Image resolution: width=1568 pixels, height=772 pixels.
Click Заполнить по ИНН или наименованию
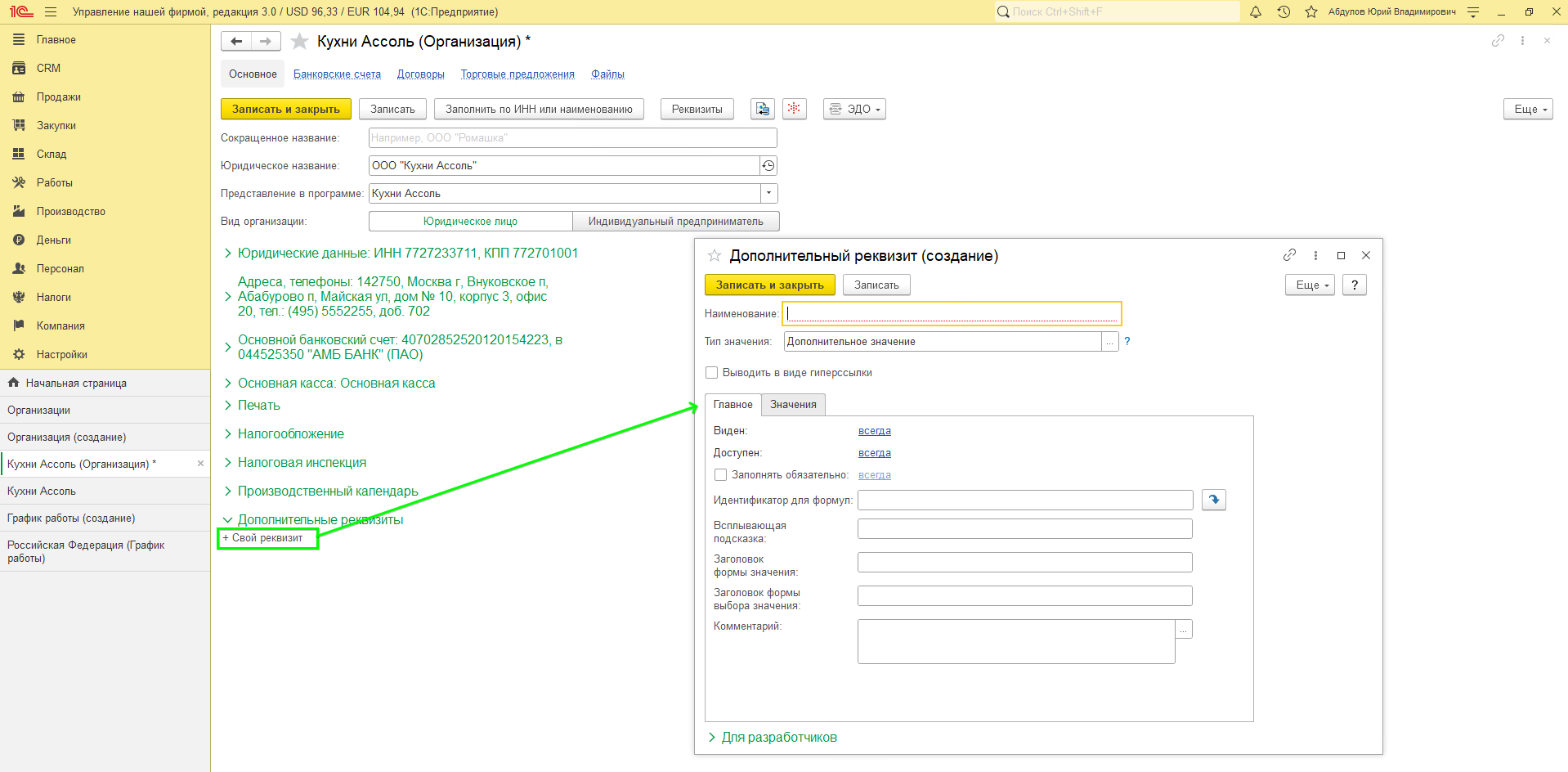coord(539,109)
